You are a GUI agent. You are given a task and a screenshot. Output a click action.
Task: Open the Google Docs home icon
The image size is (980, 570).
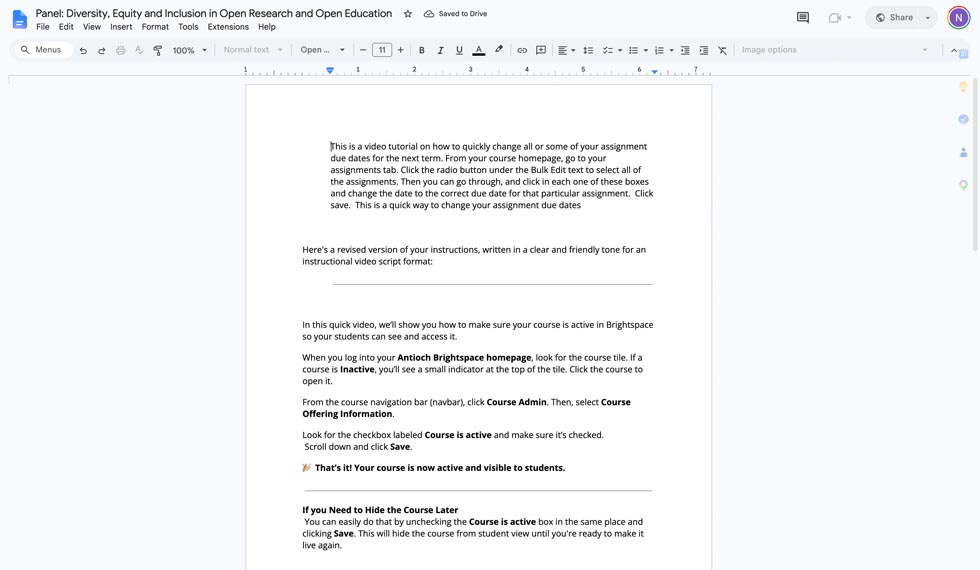[x=20, y=19]
